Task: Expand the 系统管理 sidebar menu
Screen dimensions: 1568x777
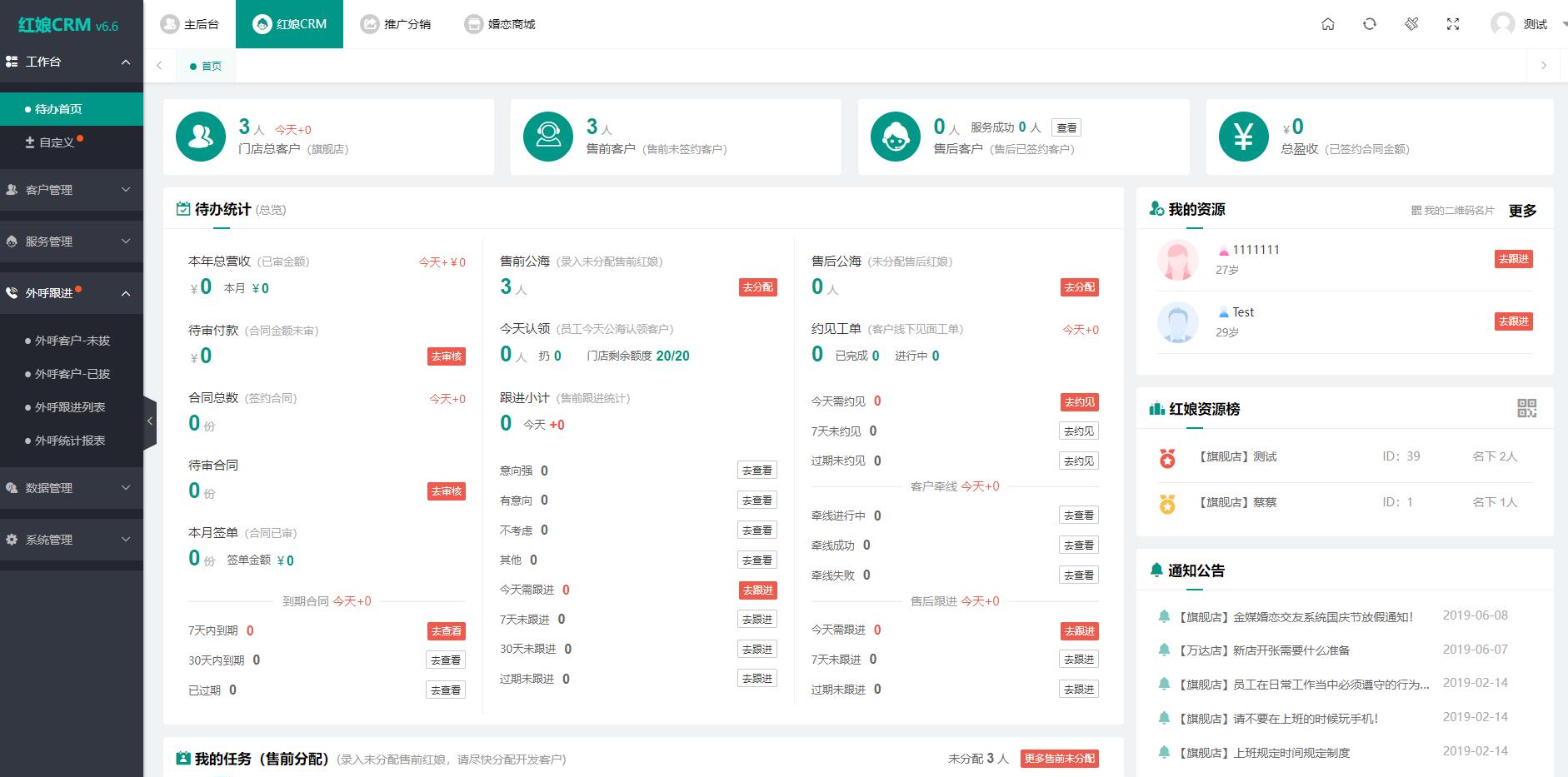Action: (71, 540)
